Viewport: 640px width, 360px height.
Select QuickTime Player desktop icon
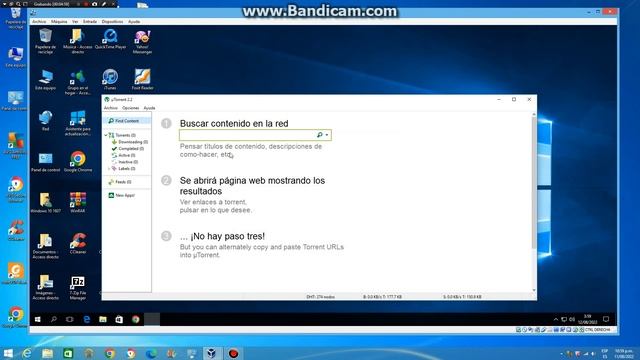point(110,39)
